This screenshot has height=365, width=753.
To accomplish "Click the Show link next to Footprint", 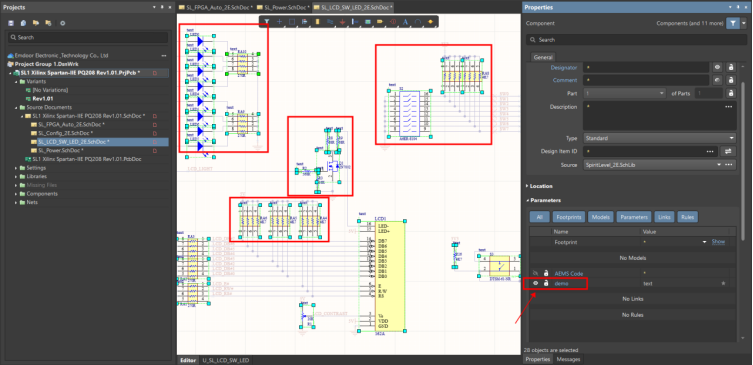I will (x=718, y=242).
